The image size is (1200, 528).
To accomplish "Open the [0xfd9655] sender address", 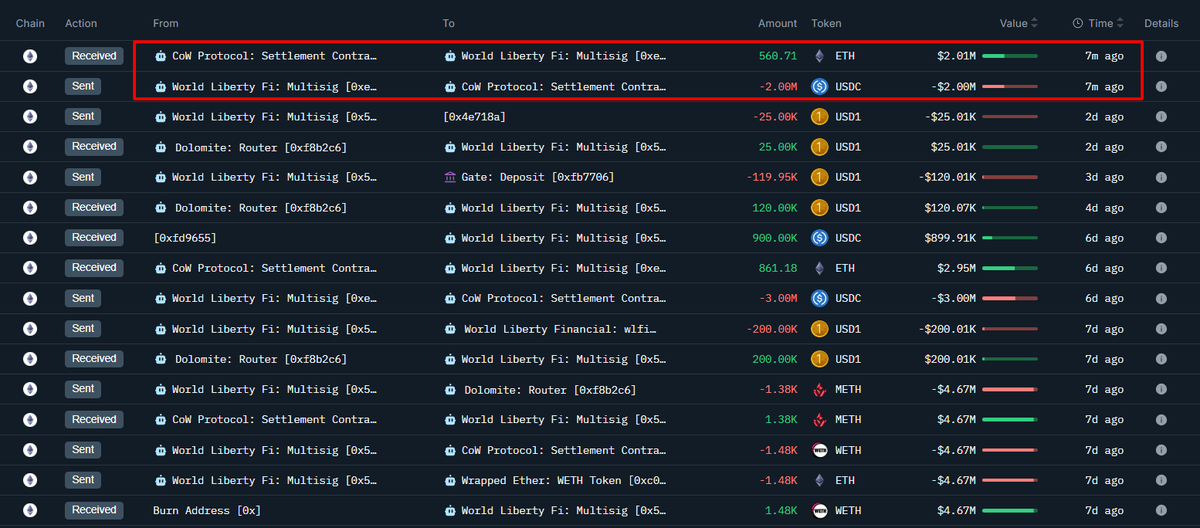I will click(185, 238).
